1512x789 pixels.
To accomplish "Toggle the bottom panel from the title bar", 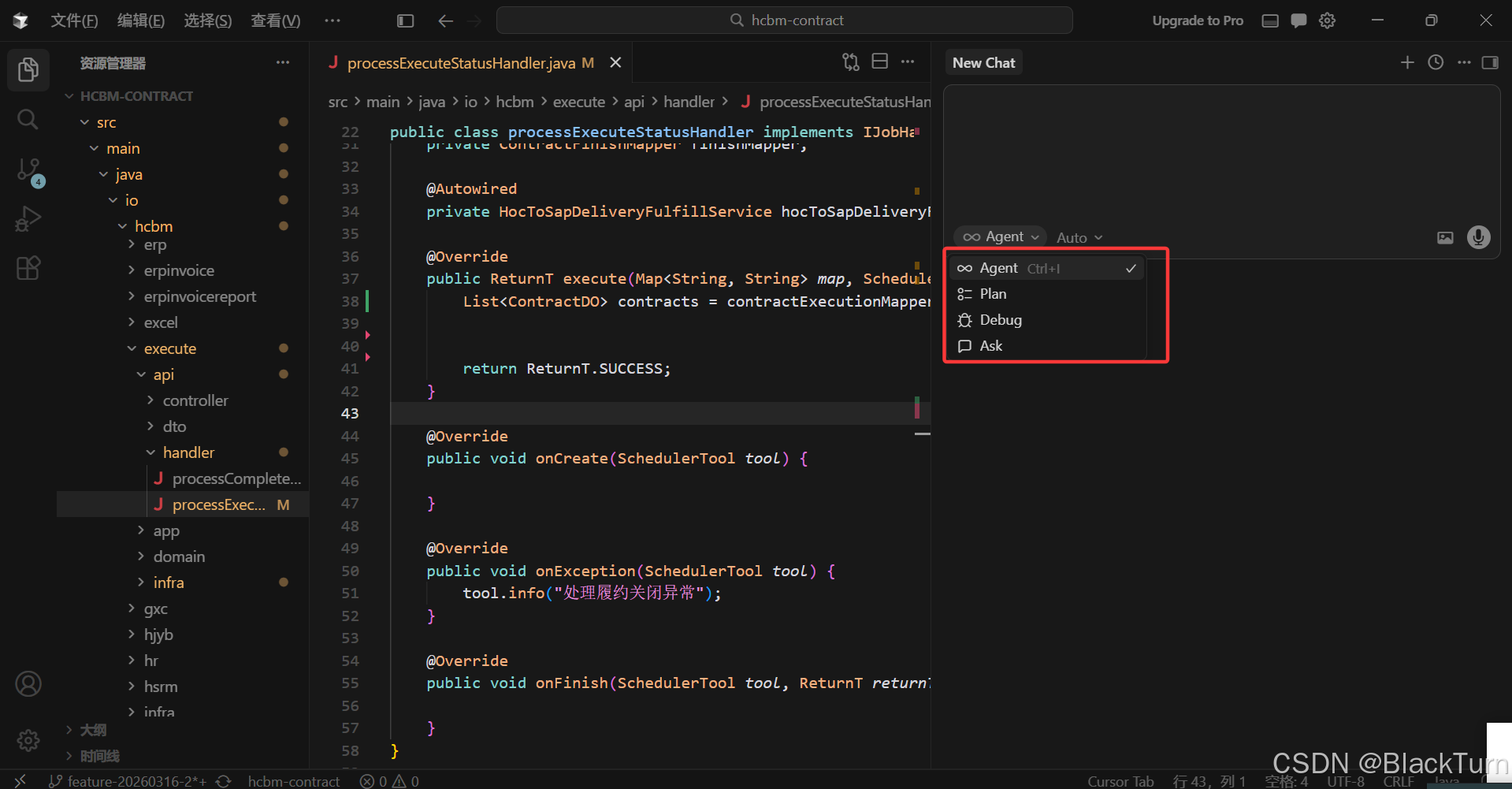I will click(1270, 20).
